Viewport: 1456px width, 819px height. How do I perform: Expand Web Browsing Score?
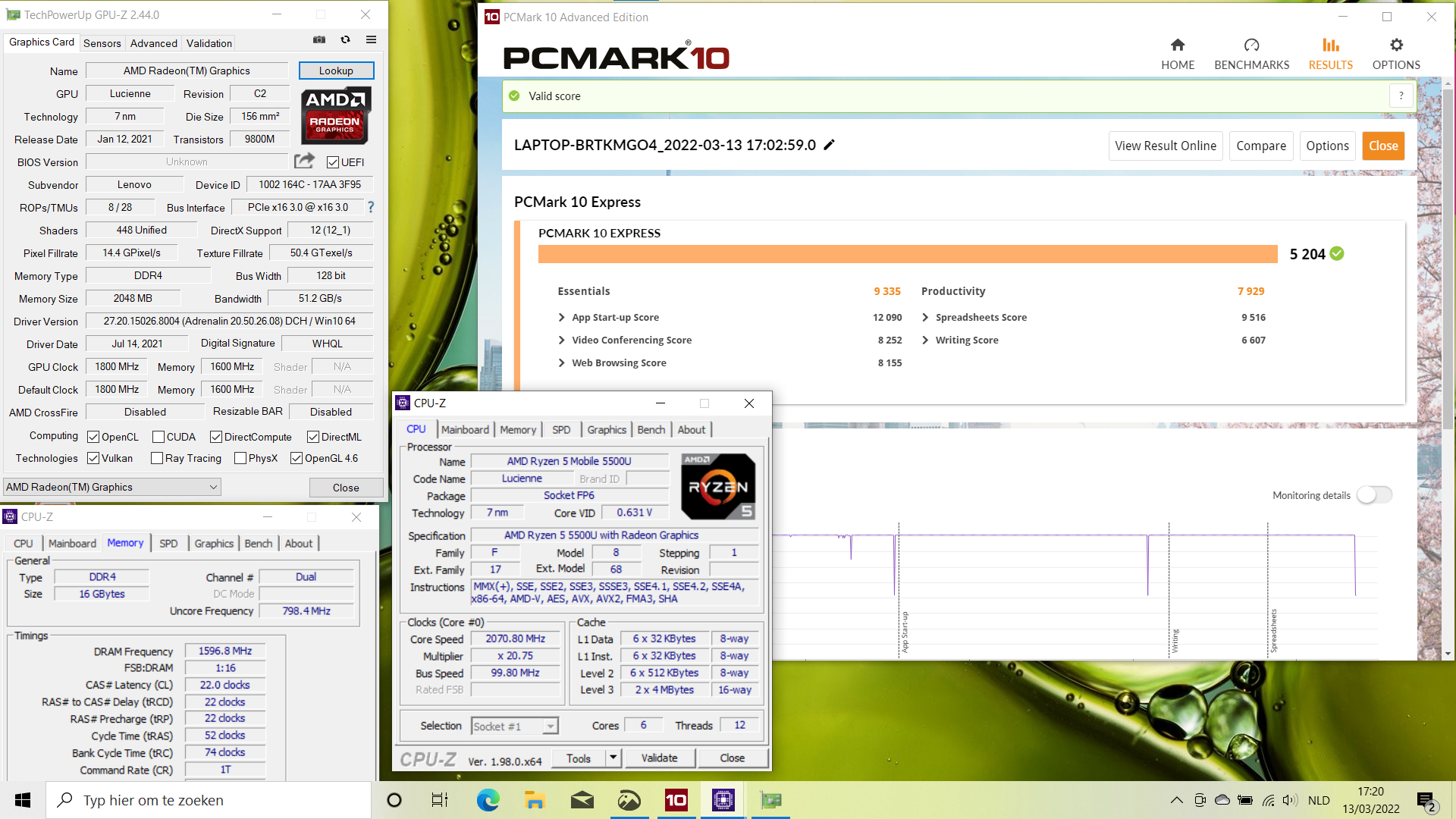pos(562,362)
